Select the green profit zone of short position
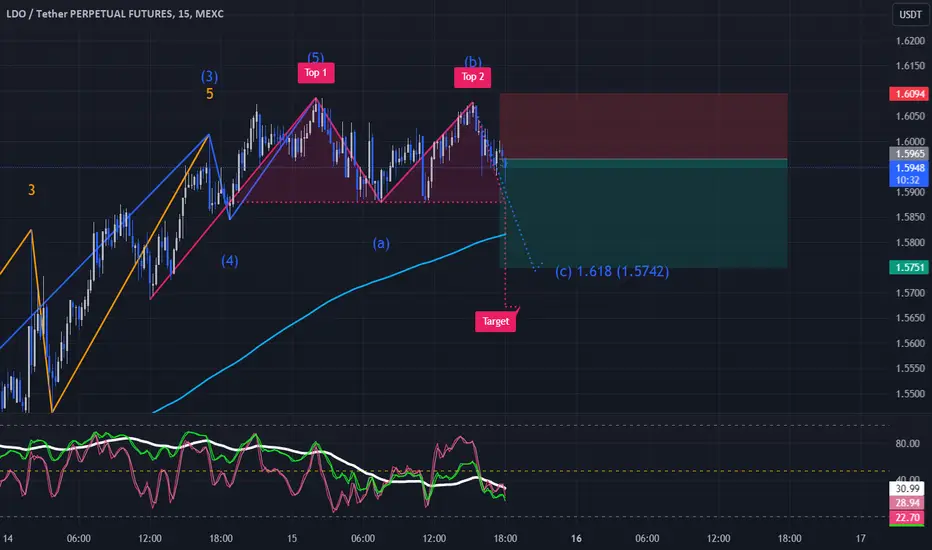This screenshot has height=550, width=932. pos(644,213)
